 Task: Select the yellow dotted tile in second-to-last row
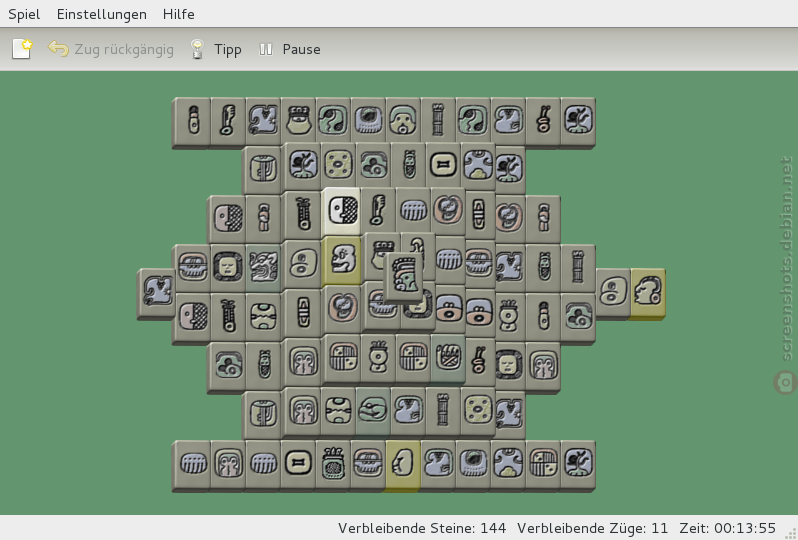(478, 410)
